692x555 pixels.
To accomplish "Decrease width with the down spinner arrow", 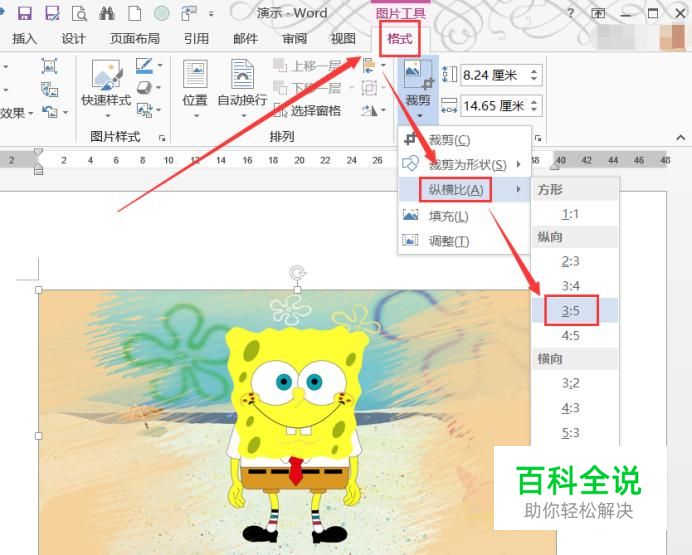I will pos(534,110).
